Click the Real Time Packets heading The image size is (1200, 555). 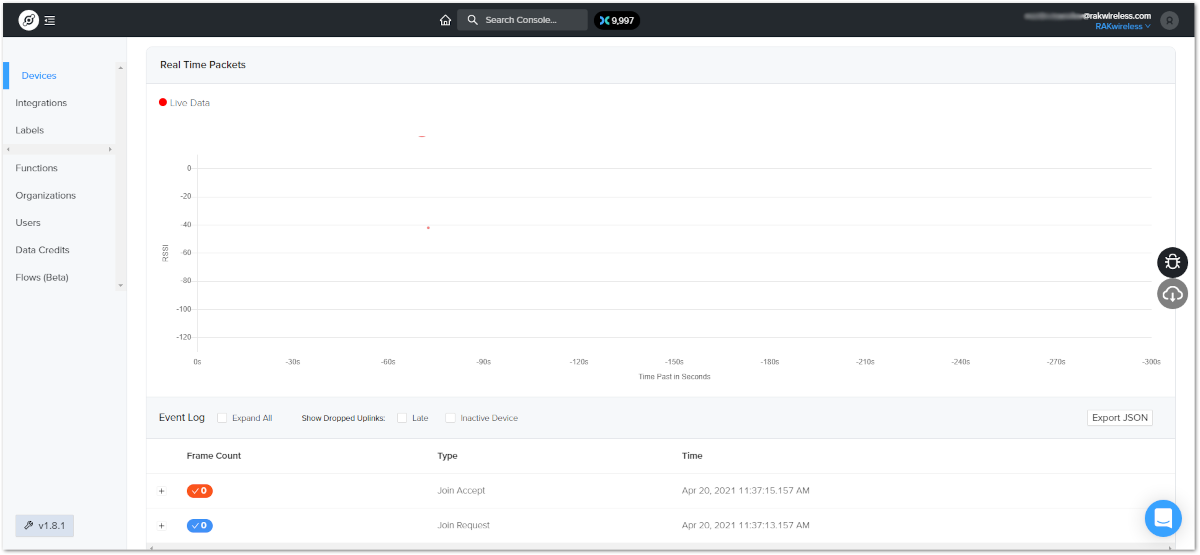click(203, 65)
